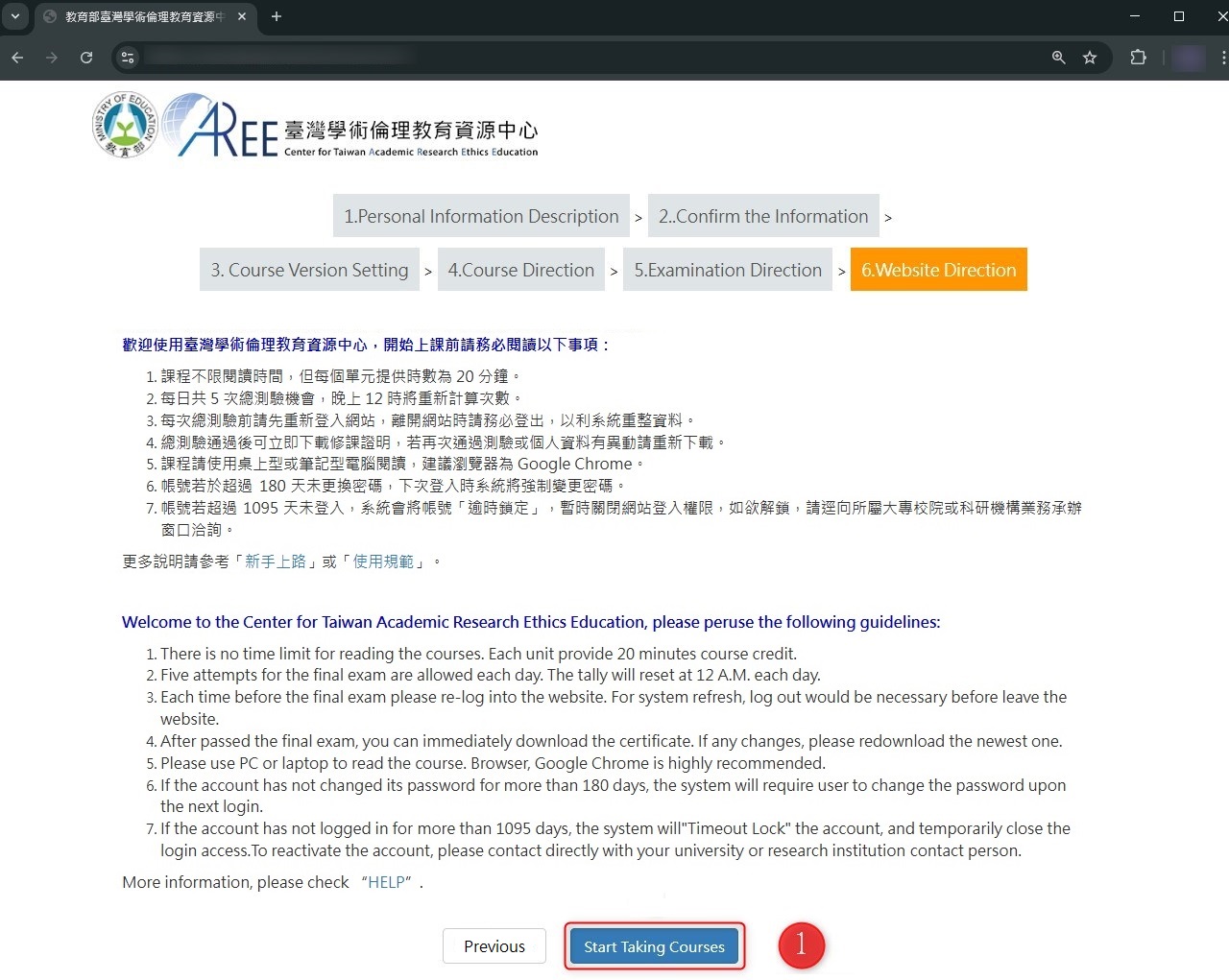Click browser back arrow
1229x980 pixels.
point(17,58)
